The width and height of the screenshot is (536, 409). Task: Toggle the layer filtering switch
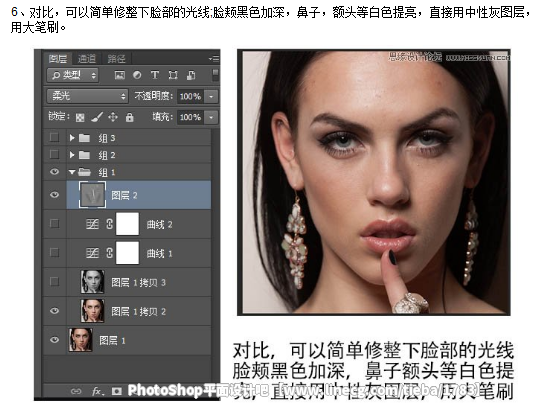[215, 75]
